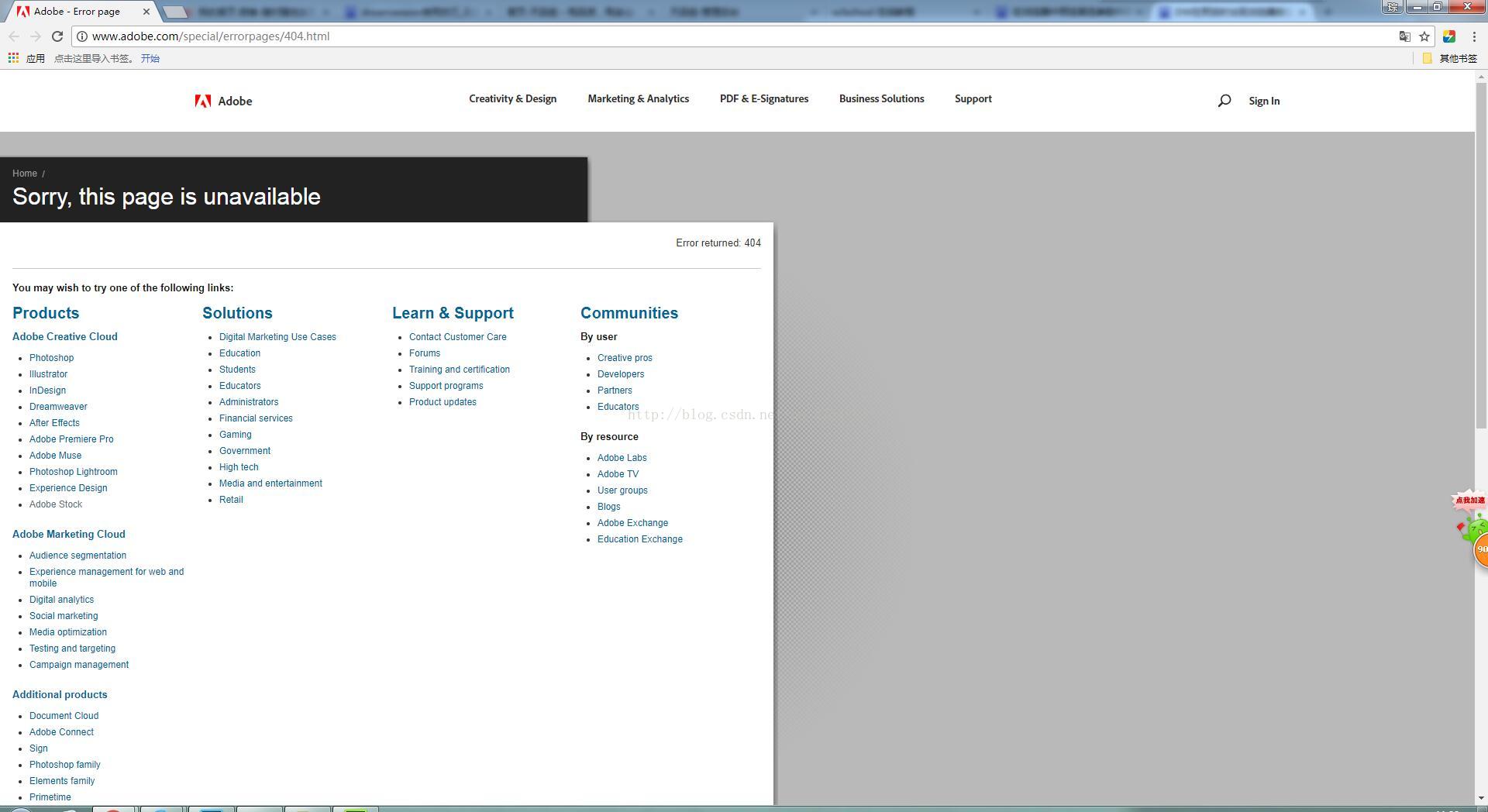The image size is (1488, 812).
Task: Open the Illustrator link
Action: 48,374
